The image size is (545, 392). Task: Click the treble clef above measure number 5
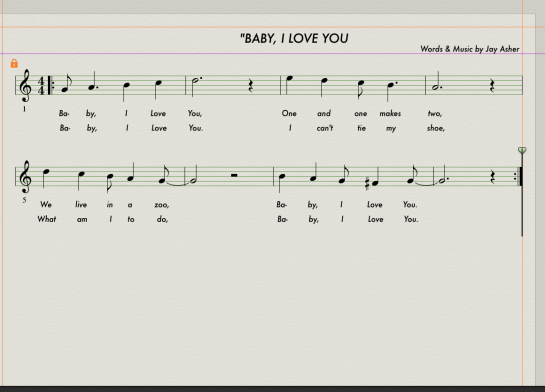[x=26, y=177]
